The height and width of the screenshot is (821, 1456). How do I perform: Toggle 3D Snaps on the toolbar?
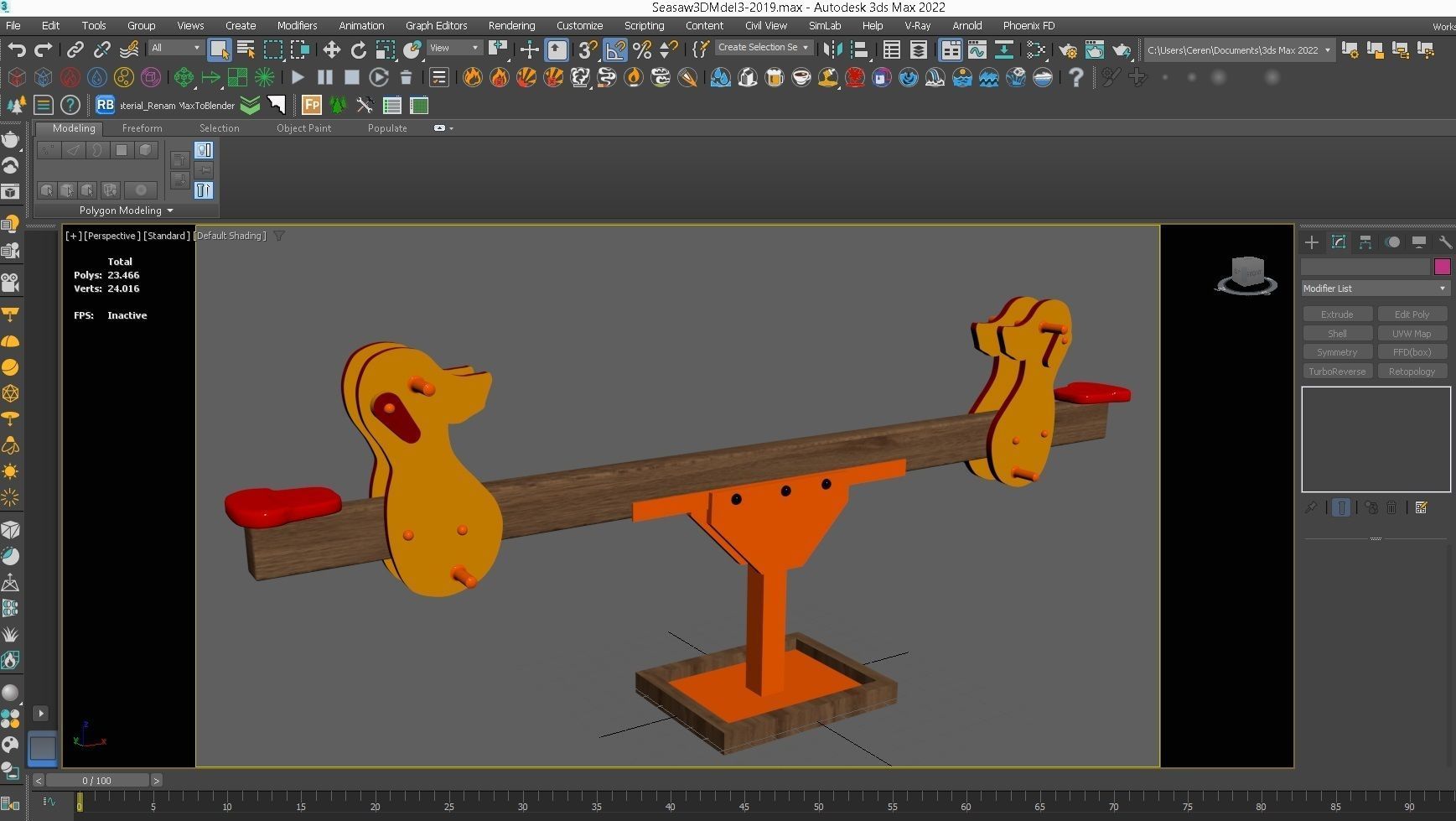tap(588, 49)
